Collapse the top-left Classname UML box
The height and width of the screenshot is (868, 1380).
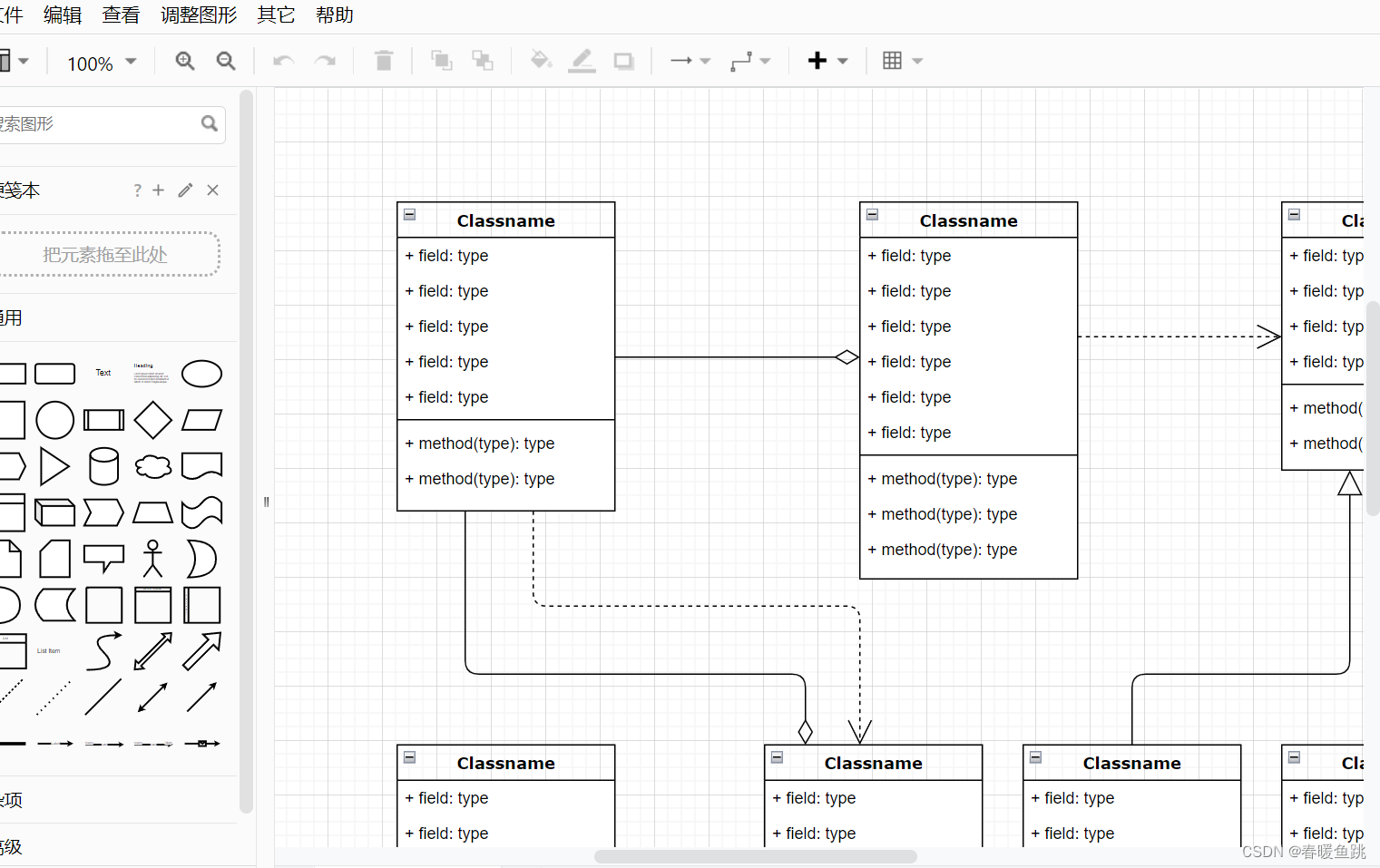[409, 214]
